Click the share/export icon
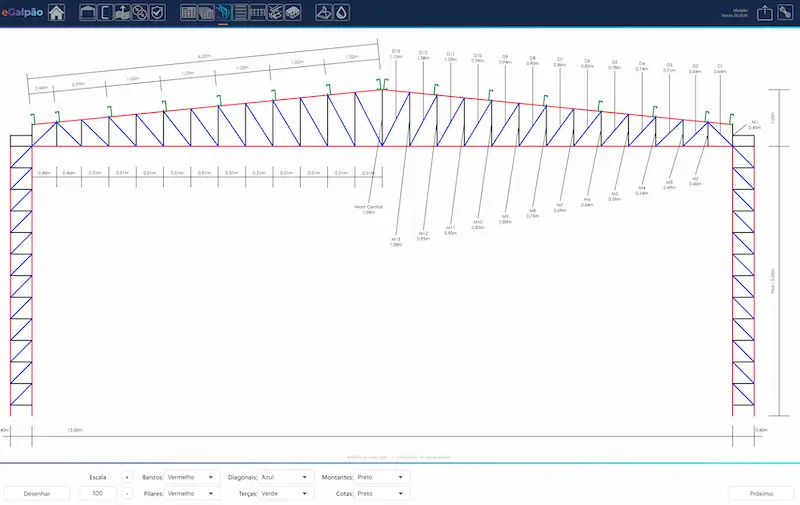The width and height of the screenshot is (800, 505). (764, 13)
